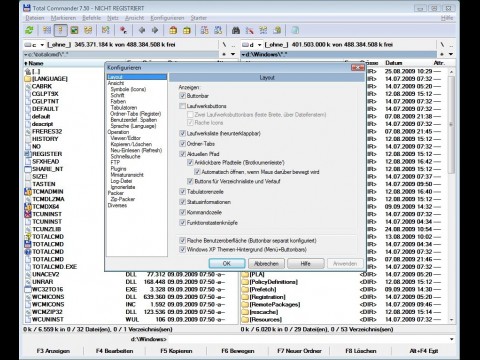Click the red star toolbar icon

pos(123,30)
